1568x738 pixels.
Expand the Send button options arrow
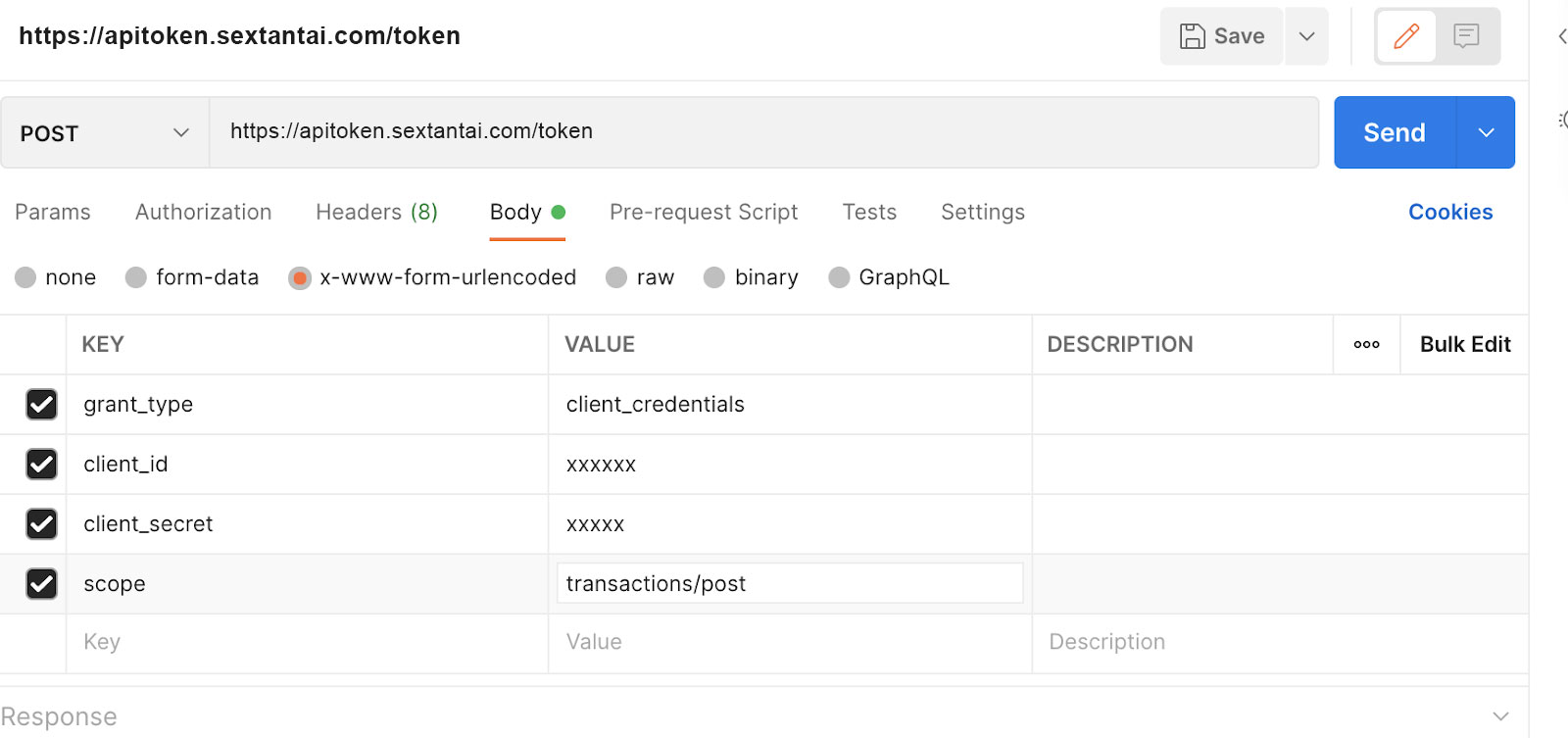tap(1486, 132)
